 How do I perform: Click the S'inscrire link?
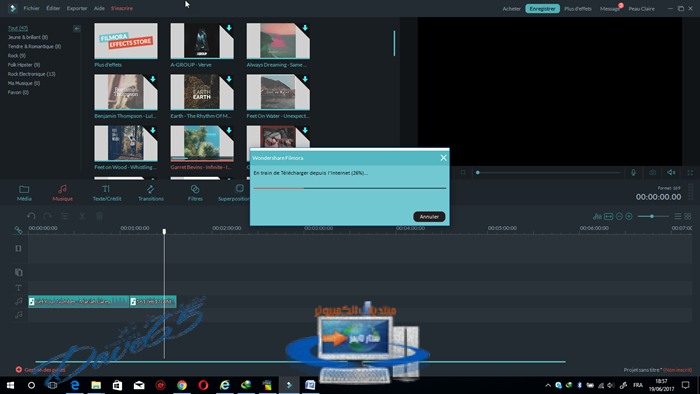click(x=122, y=8)
